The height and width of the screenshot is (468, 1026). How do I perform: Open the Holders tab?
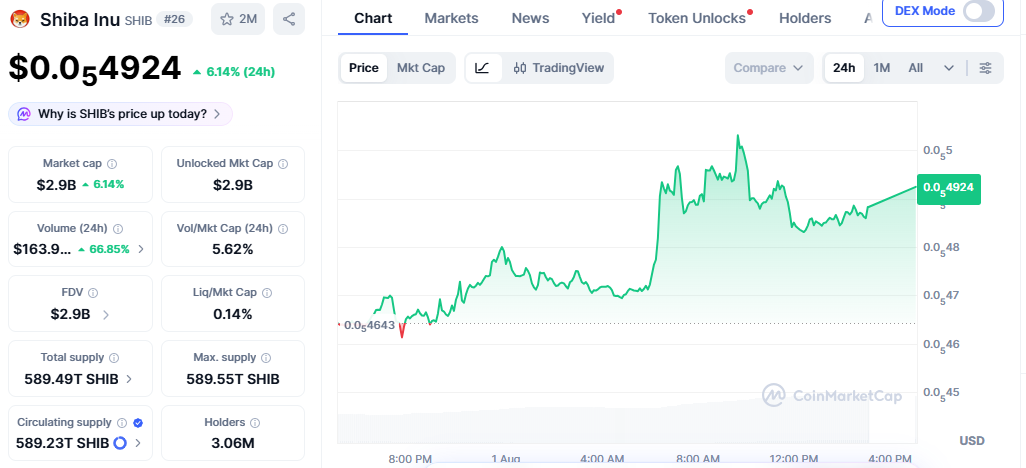pos(805,18)
